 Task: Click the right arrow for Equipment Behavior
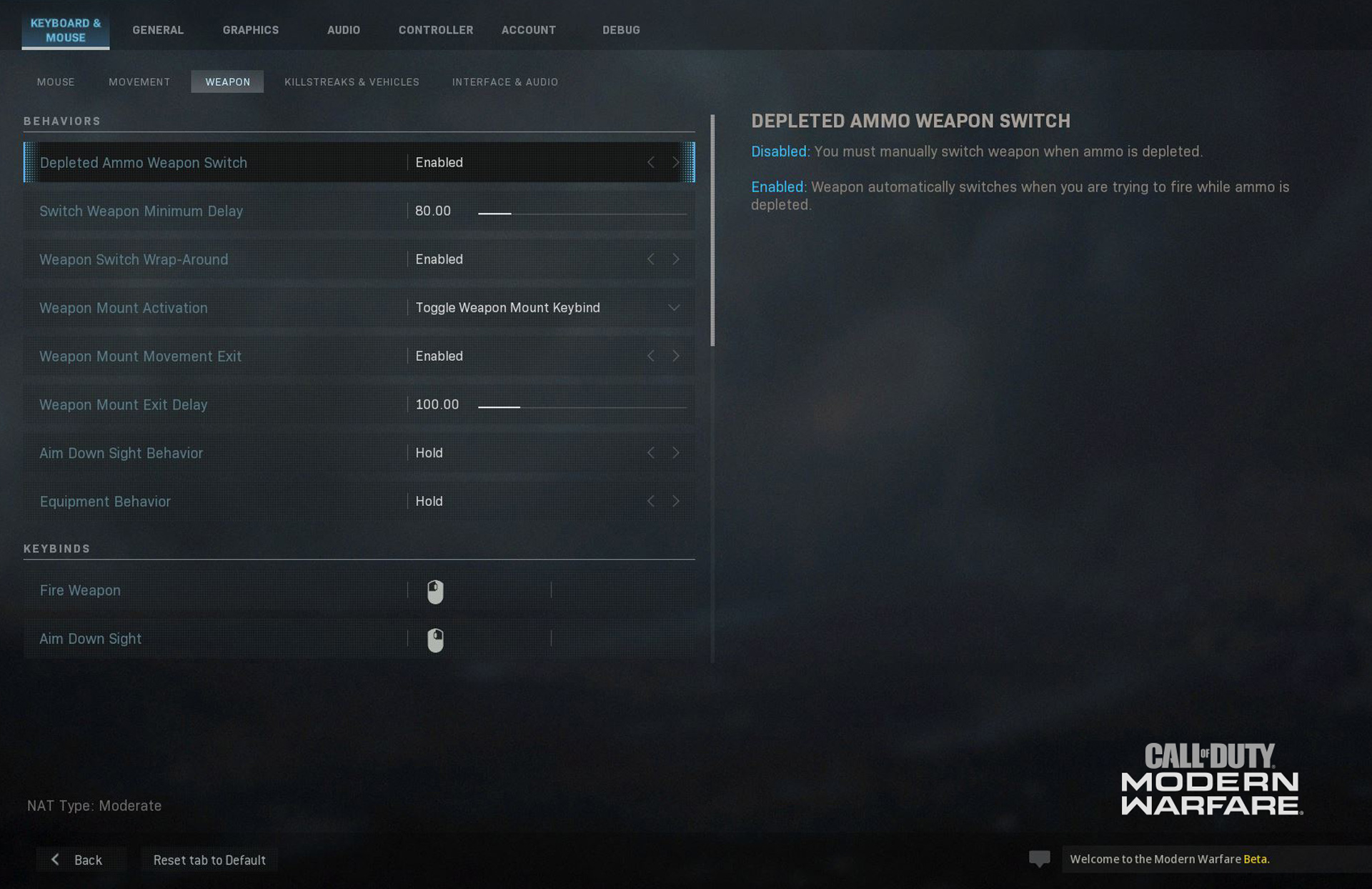675,500
